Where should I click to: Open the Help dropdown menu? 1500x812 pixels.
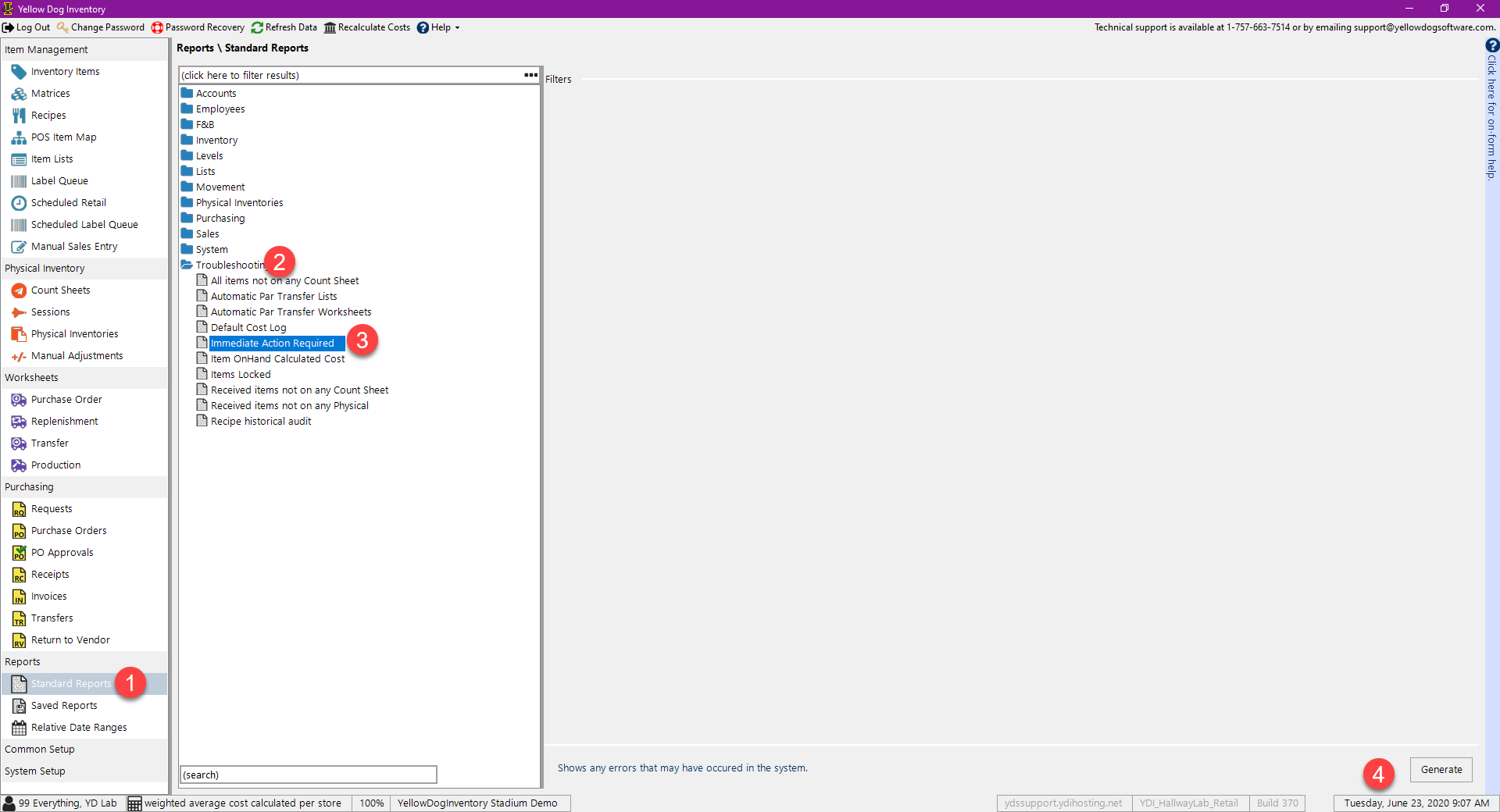438,27
